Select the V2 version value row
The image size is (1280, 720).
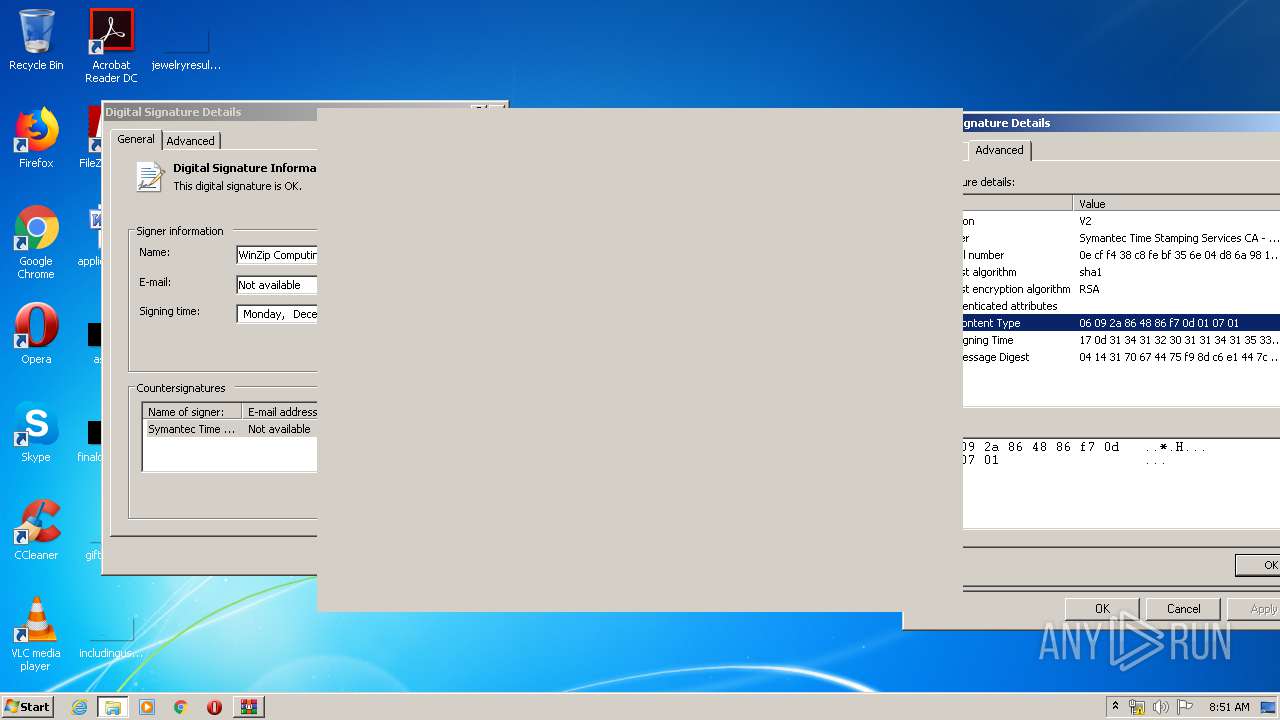click(1085, 221)
